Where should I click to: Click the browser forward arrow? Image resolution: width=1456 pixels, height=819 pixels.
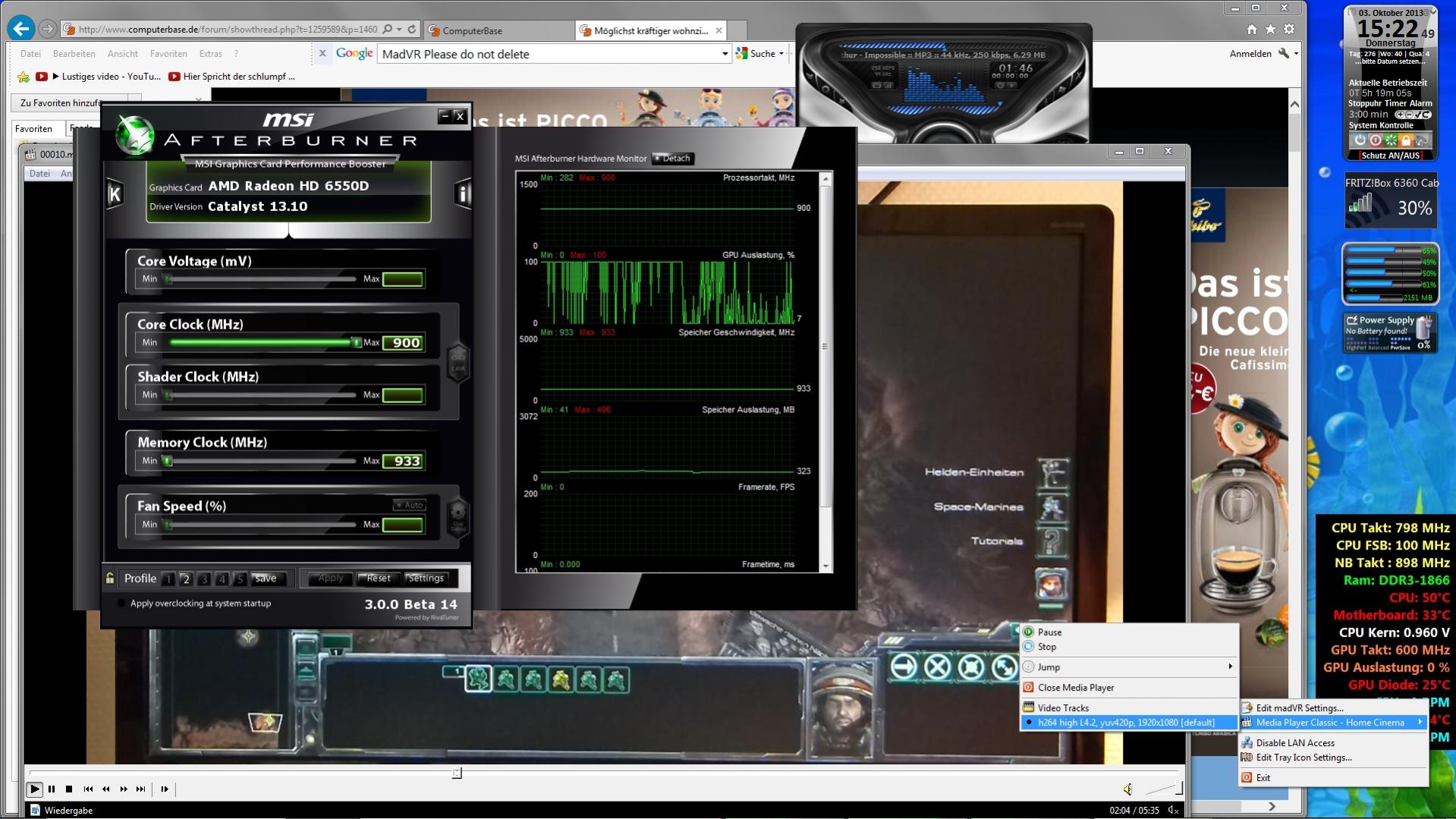pyautogui.click(x=47, y=29)
